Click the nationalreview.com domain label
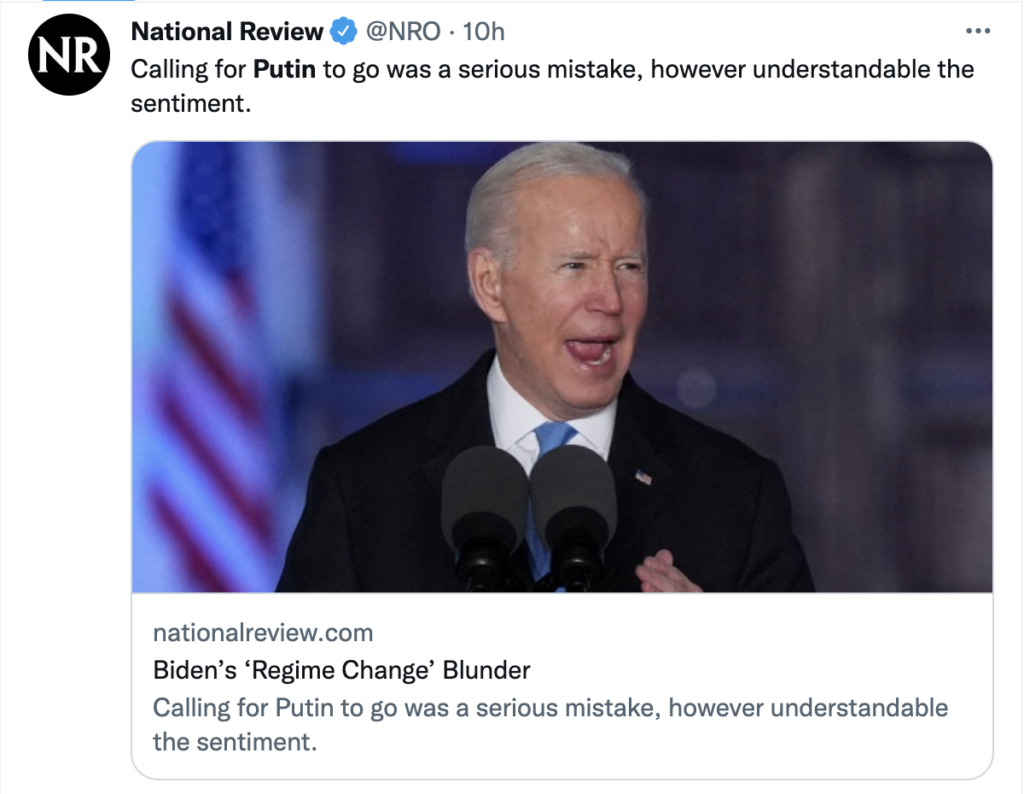1024x794 pixels. click(263, 632)
